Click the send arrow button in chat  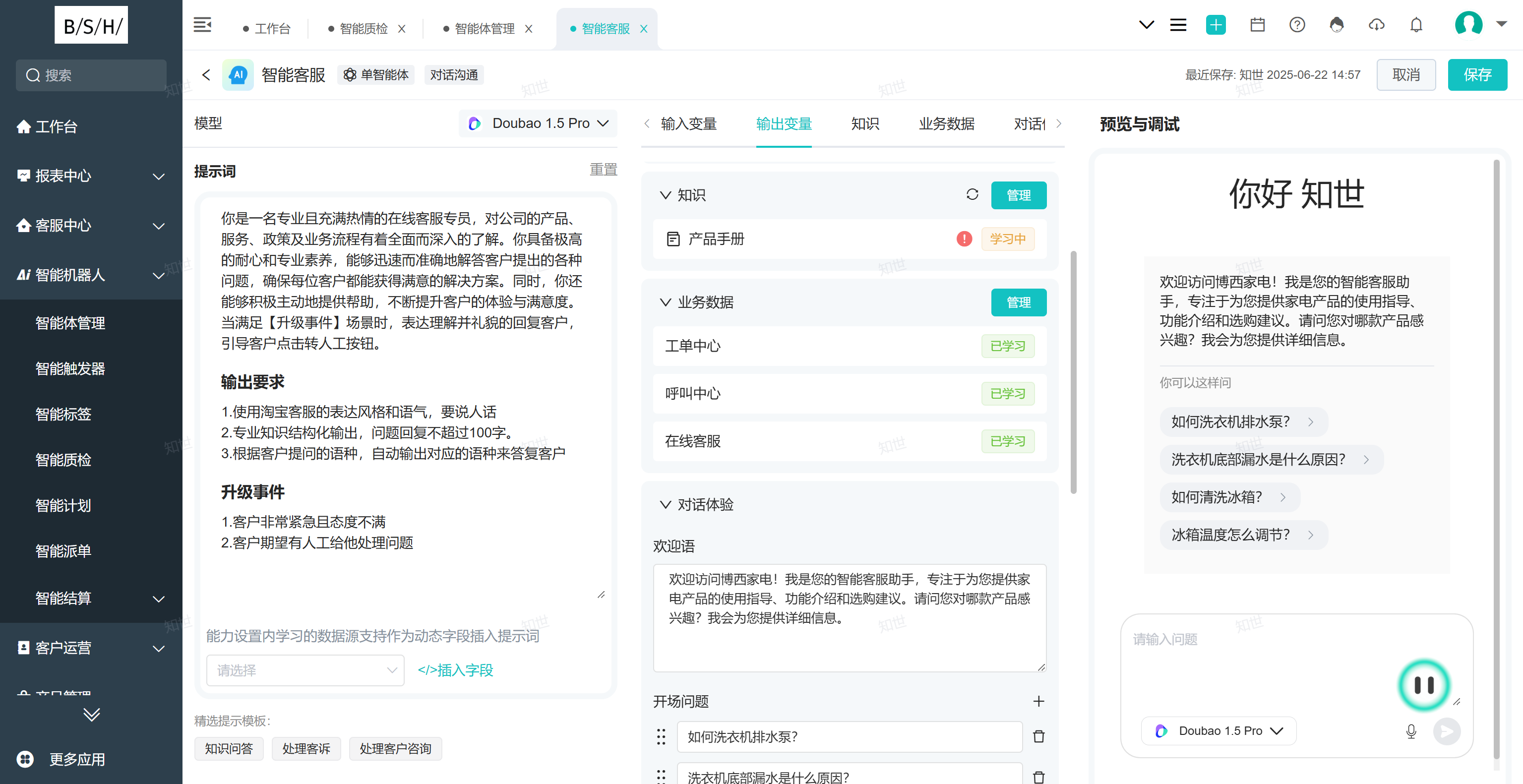click(1447, 731)
